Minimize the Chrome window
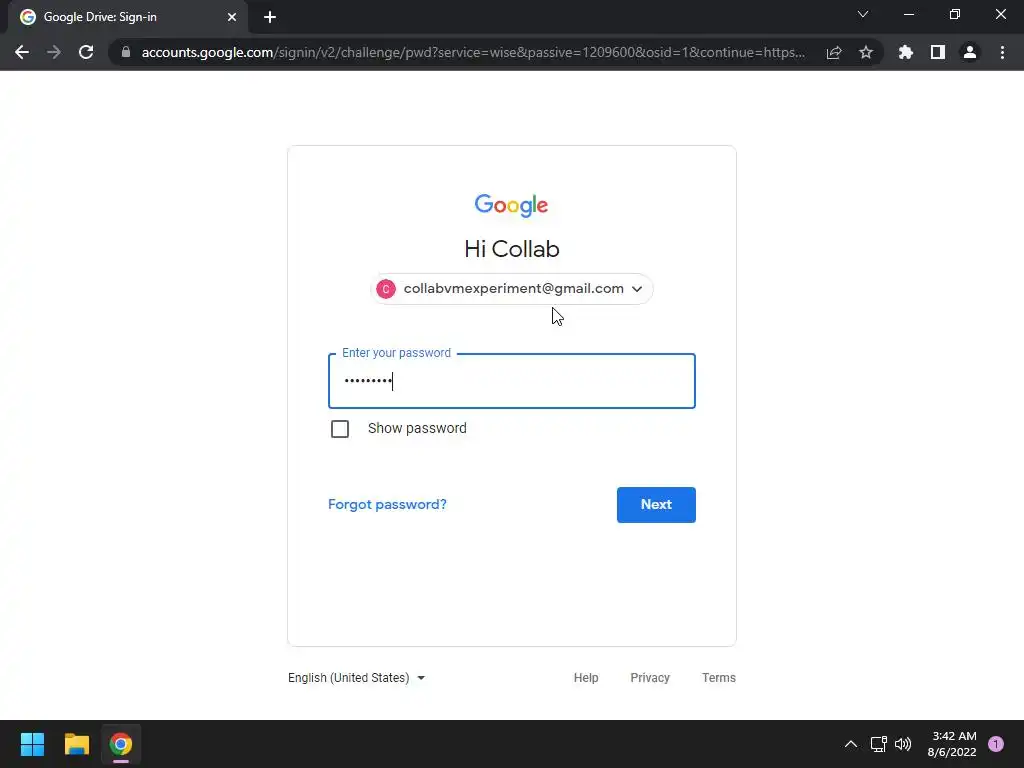Viewport: 1024px width, 768px height. pyautogui.click(x=908, y=14)
